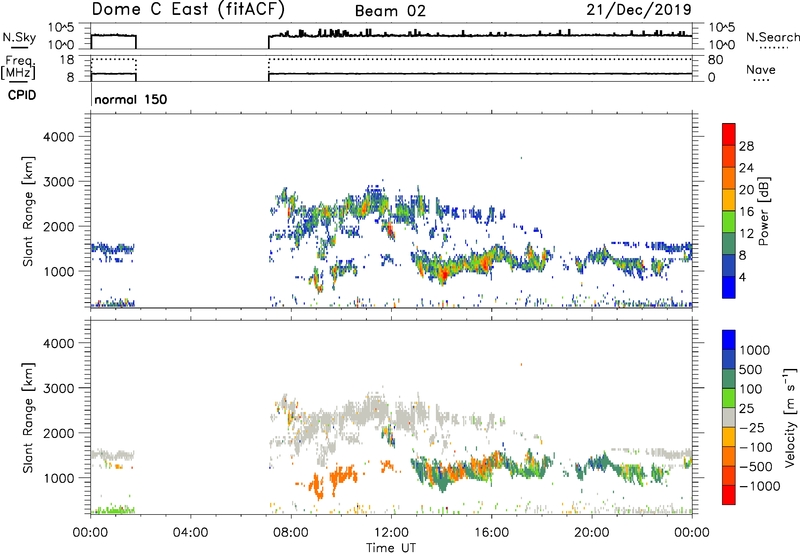This screenshot has width=800, height=554.
Task: Click the "500" label on the Velocity colorbar
Action: (751, 369)
